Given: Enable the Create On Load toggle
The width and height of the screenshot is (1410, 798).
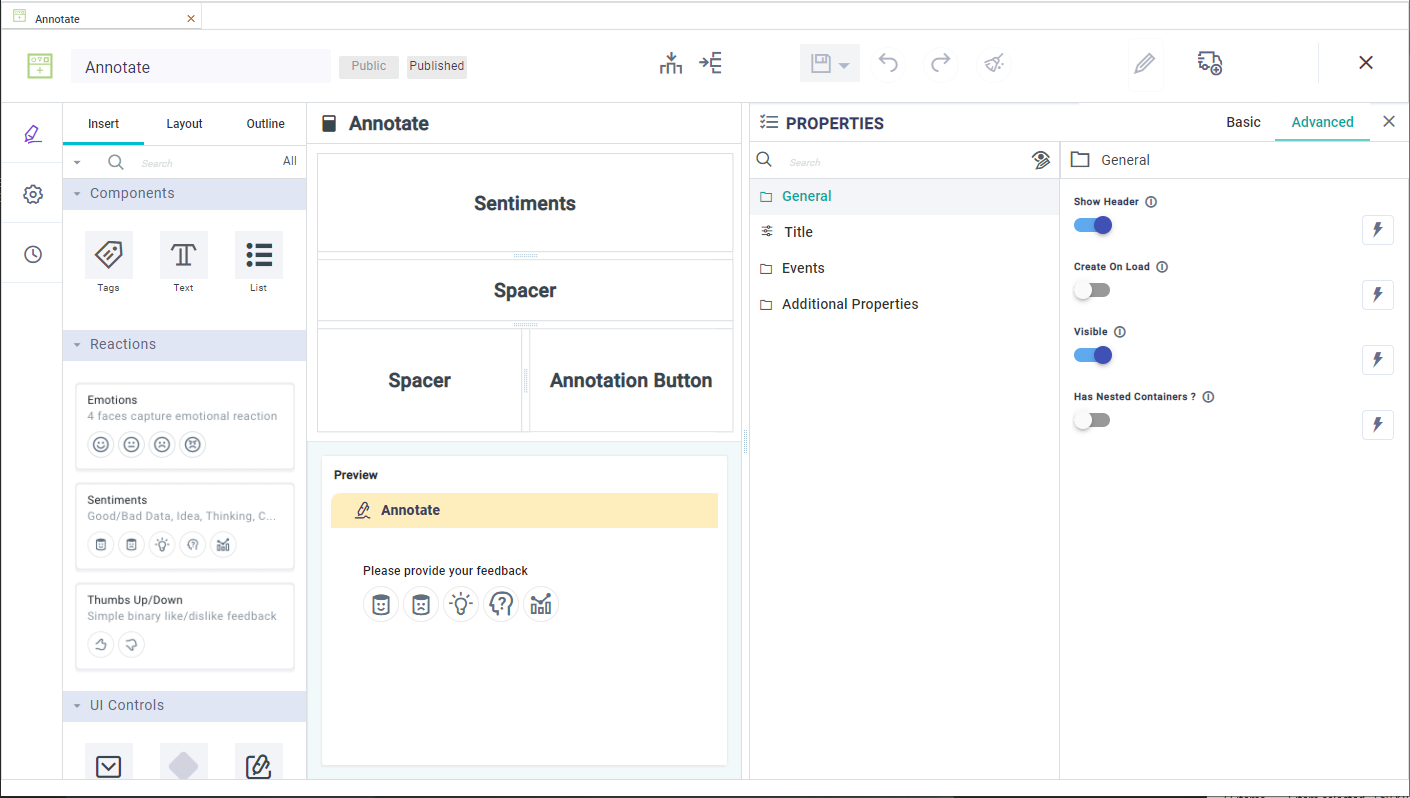Looking at the screenshot, I should click(1092, 290).
